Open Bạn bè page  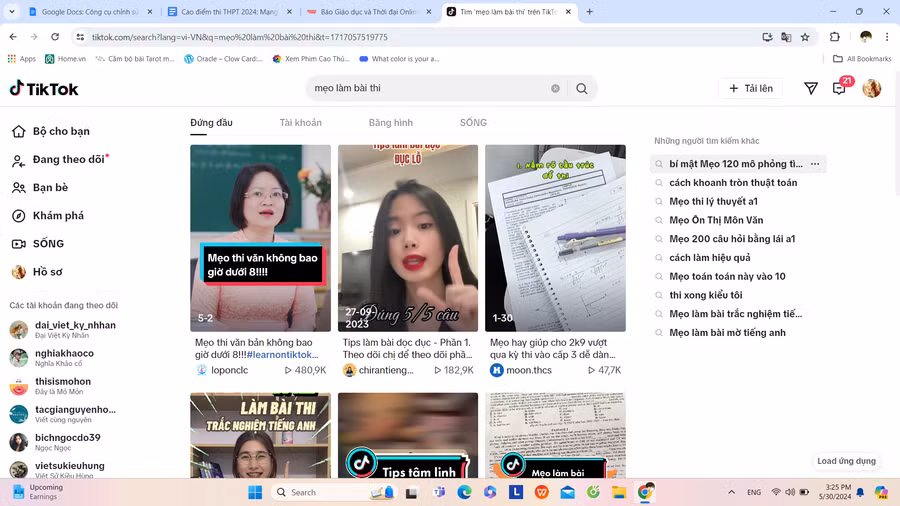[x=40, y=188]
